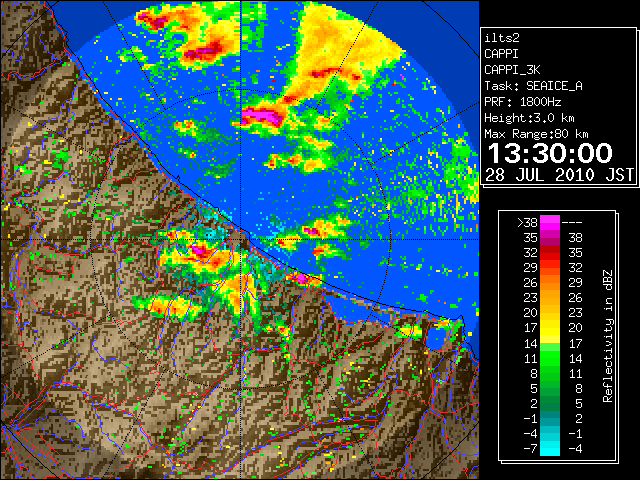Click the ">38" legend label

(527, 223)
